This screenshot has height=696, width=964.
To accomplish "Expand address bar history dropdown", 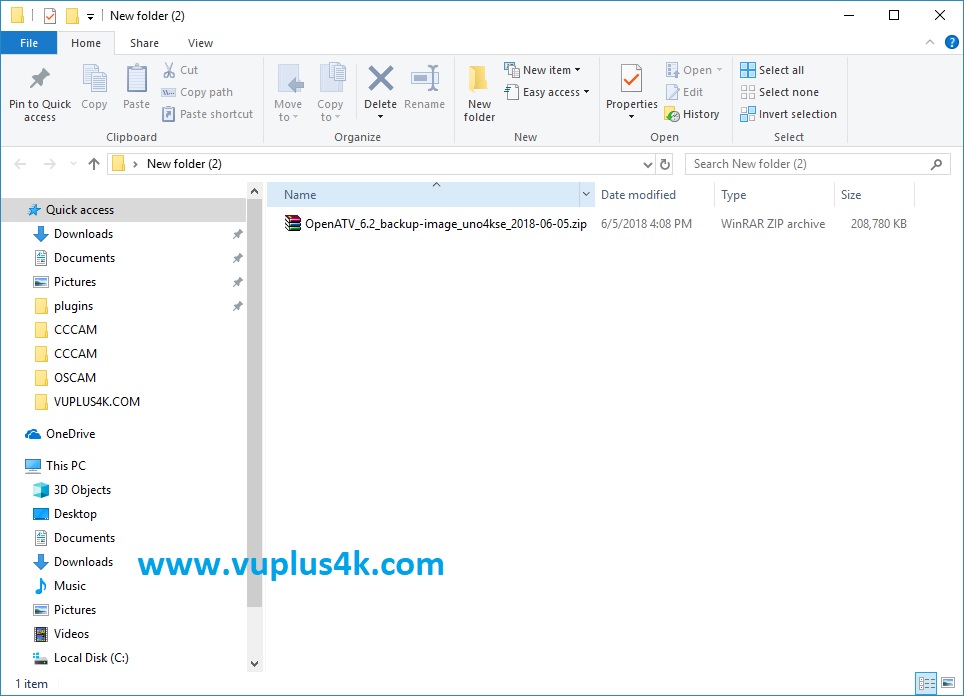I will point(647,164).
